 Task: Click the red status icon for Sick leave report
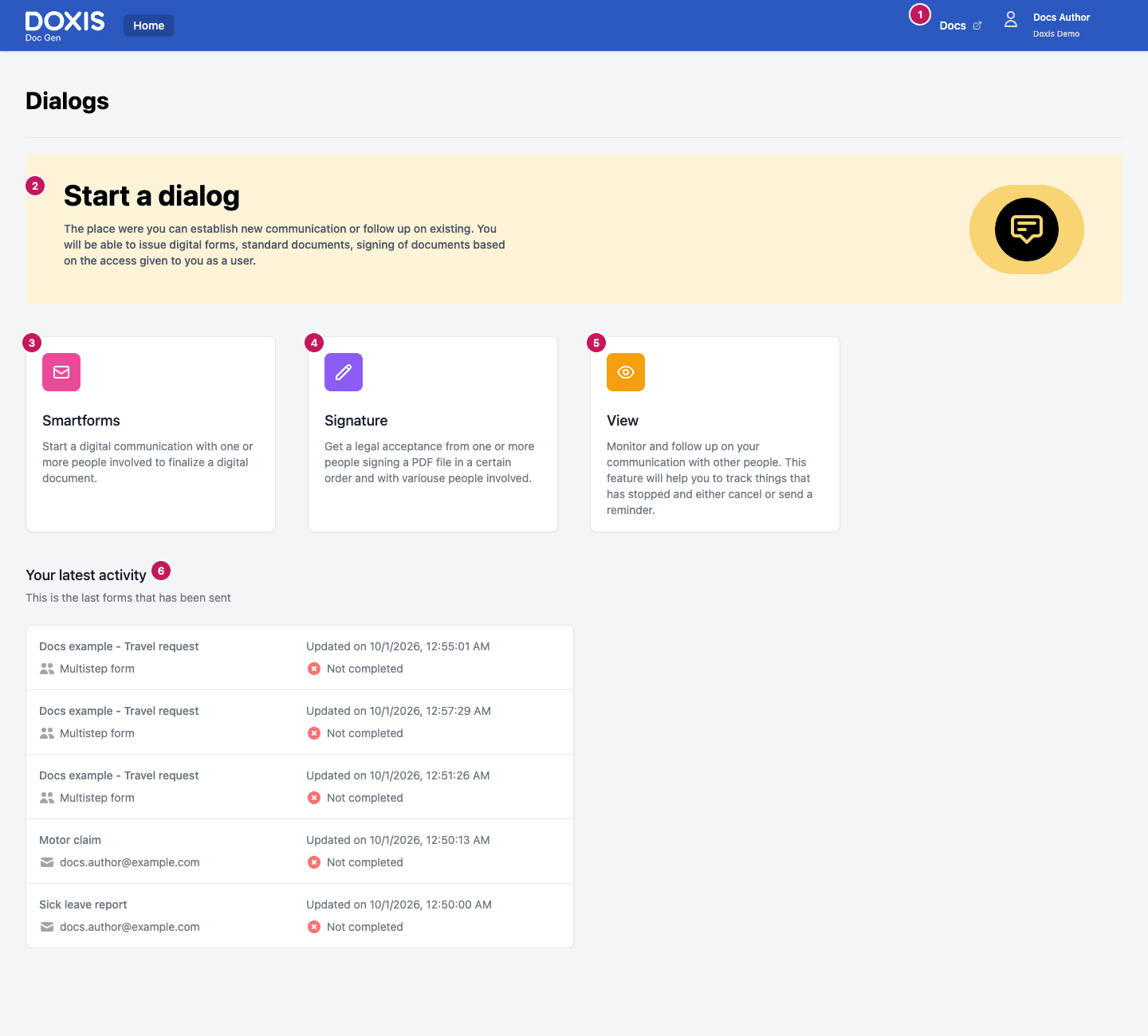(314, 927)
